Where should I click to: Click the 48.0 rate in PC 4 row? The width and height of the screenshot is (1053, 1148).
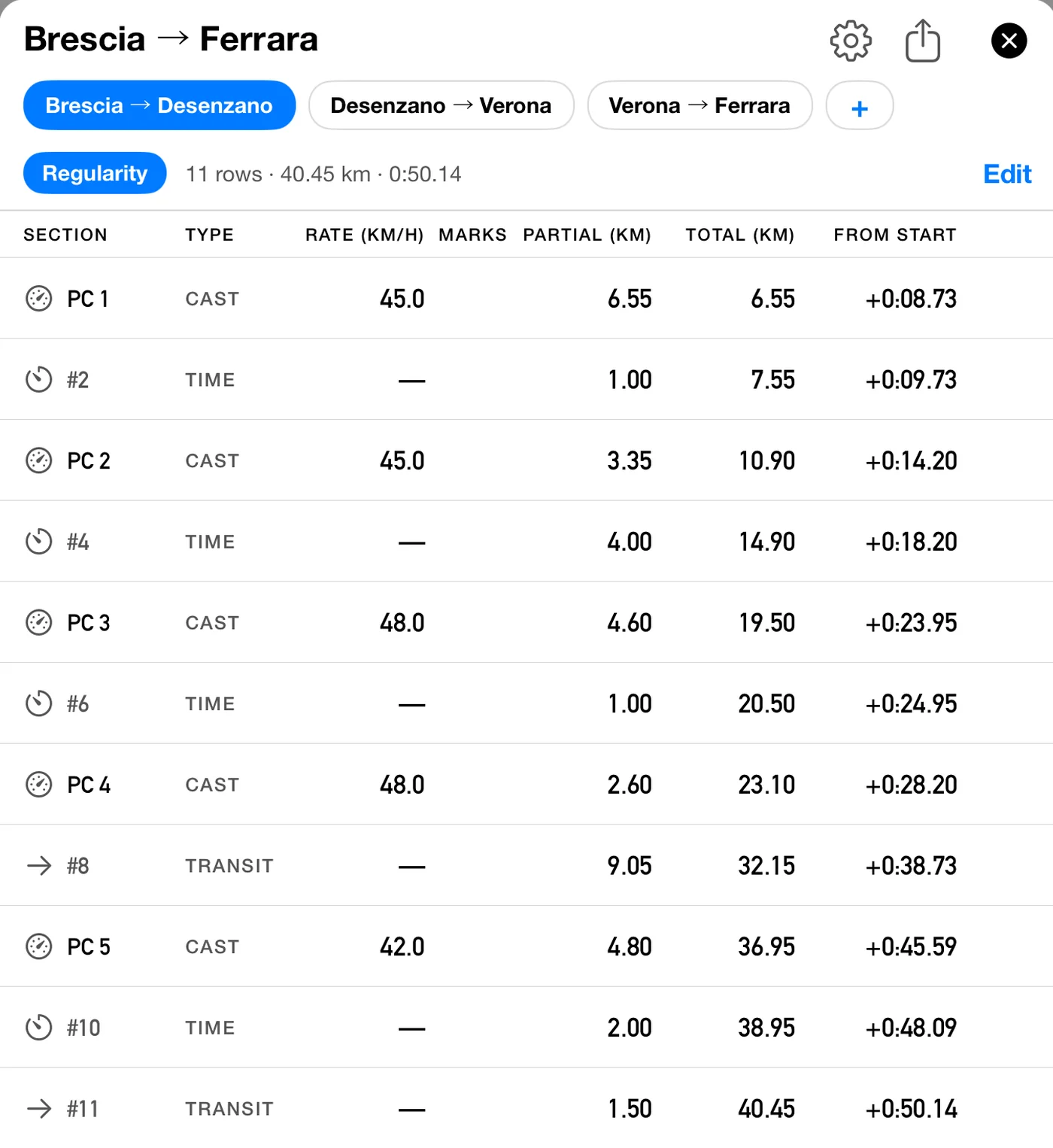(x=402, y=785)
